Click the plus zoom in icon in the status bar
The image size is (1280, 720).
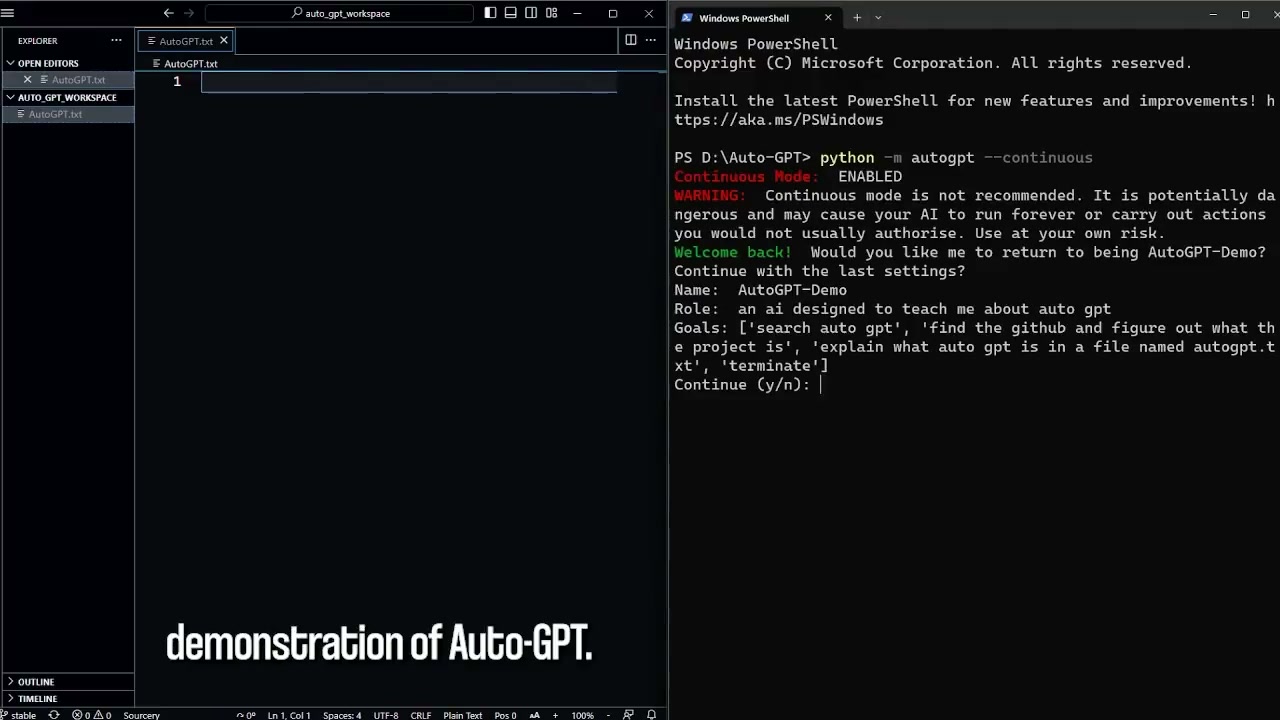[555, 715]
